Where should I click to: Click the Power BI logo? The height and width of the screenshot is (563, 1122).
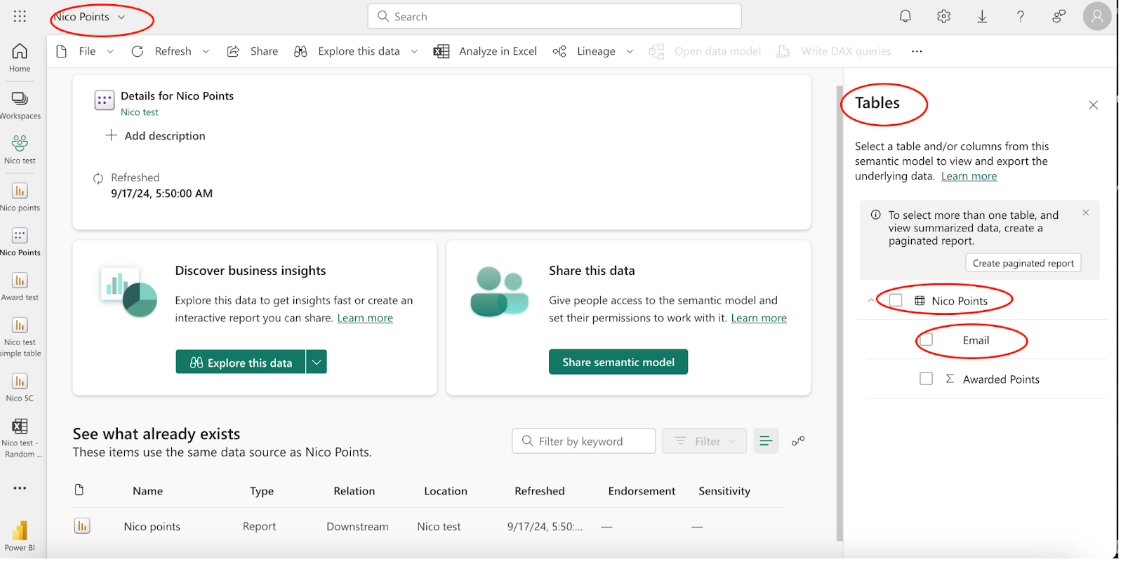tap(20, 535)
